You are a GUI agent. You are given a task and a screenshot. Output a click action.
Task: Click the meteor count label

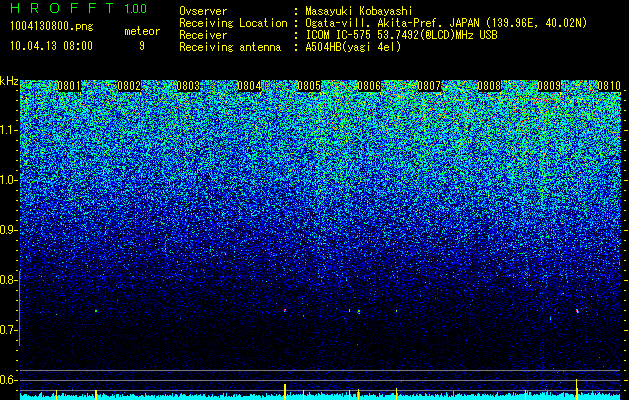click(x=142, y=31)
